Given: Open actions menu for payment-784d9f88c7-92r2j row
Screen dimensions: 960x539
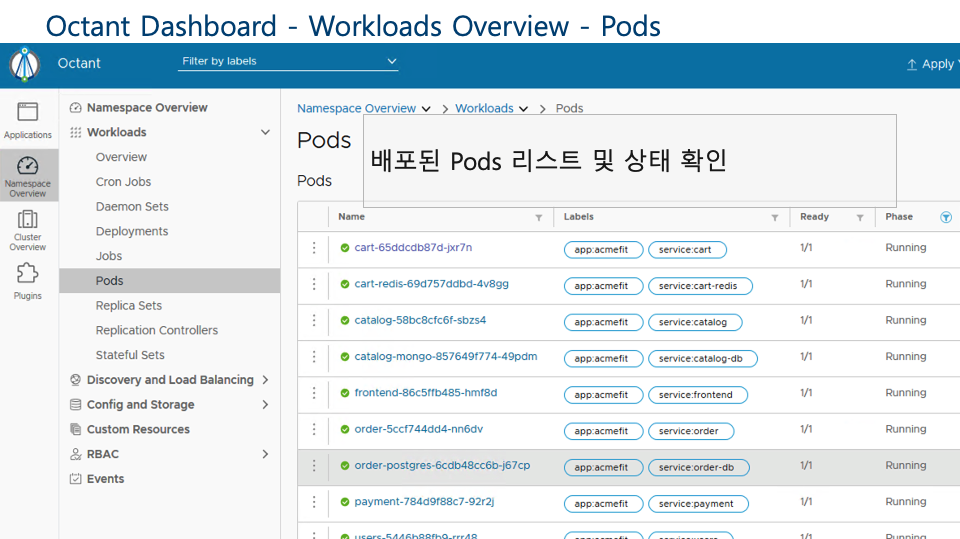Looking at the screenshot, I should pos(314,502).
